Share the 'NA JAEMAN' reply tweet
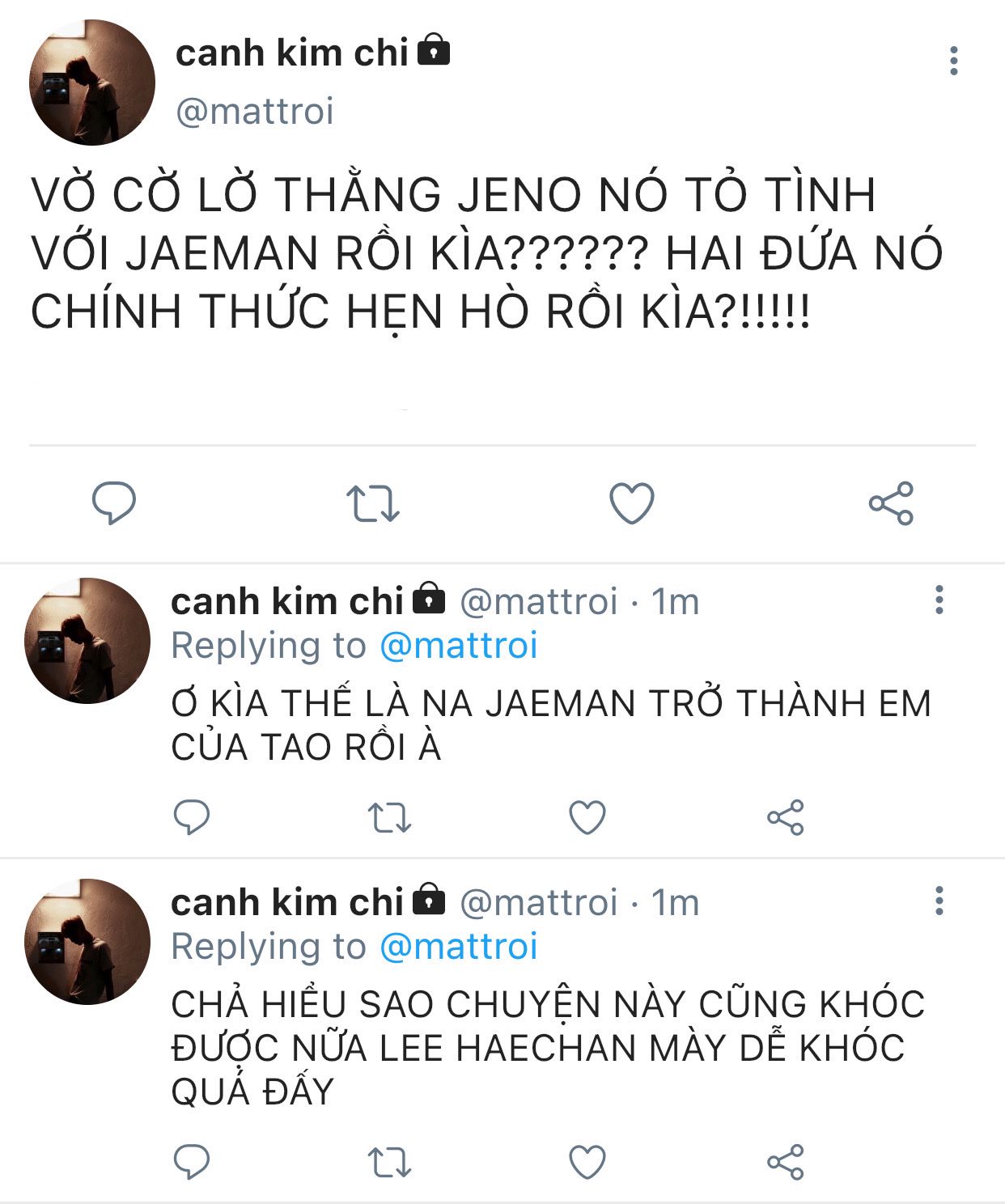 [786, 817]
